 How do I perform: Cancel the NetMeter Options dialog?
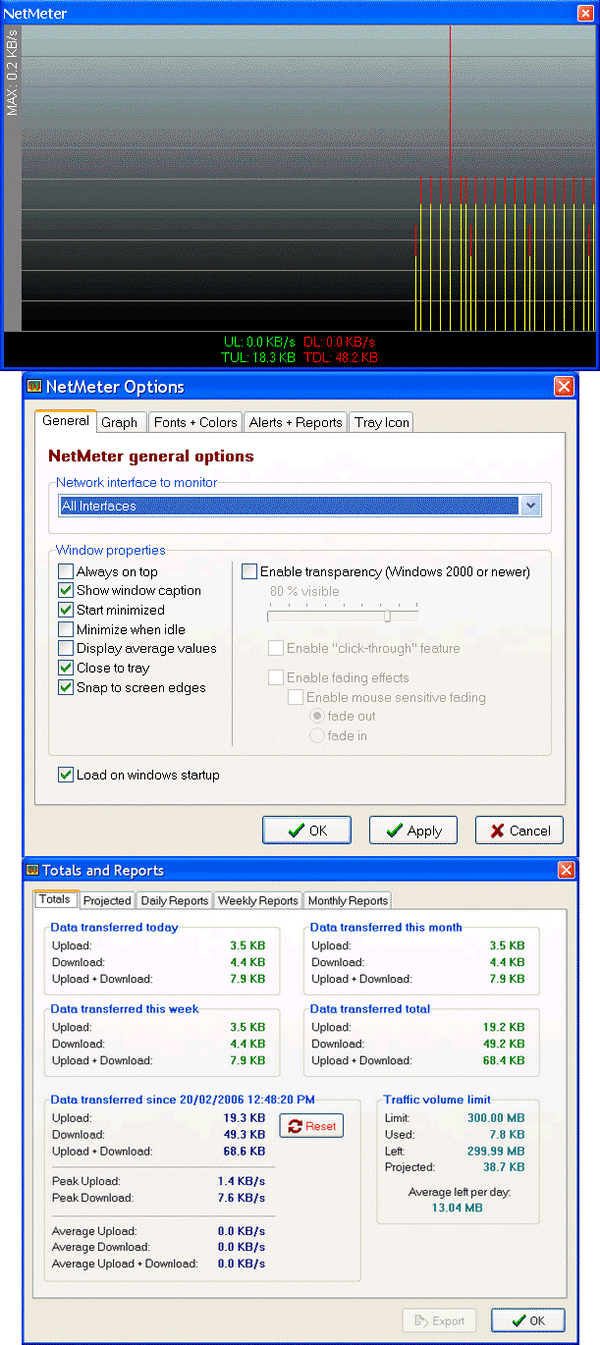coord(519,830)
